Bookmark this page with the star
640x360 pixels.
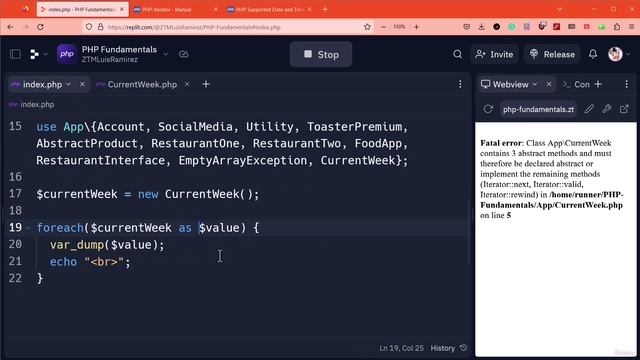click(367, 27)
